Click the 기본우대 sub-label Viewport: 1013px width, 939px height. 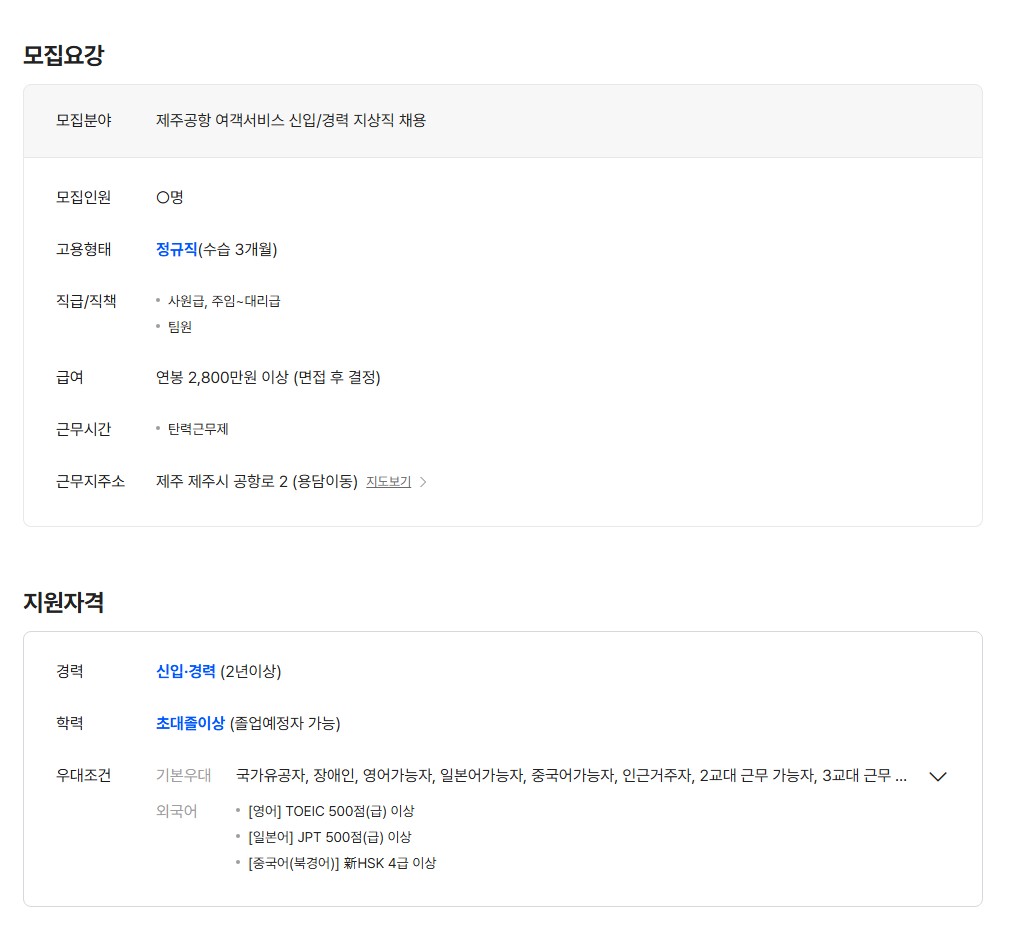(183, 775)
